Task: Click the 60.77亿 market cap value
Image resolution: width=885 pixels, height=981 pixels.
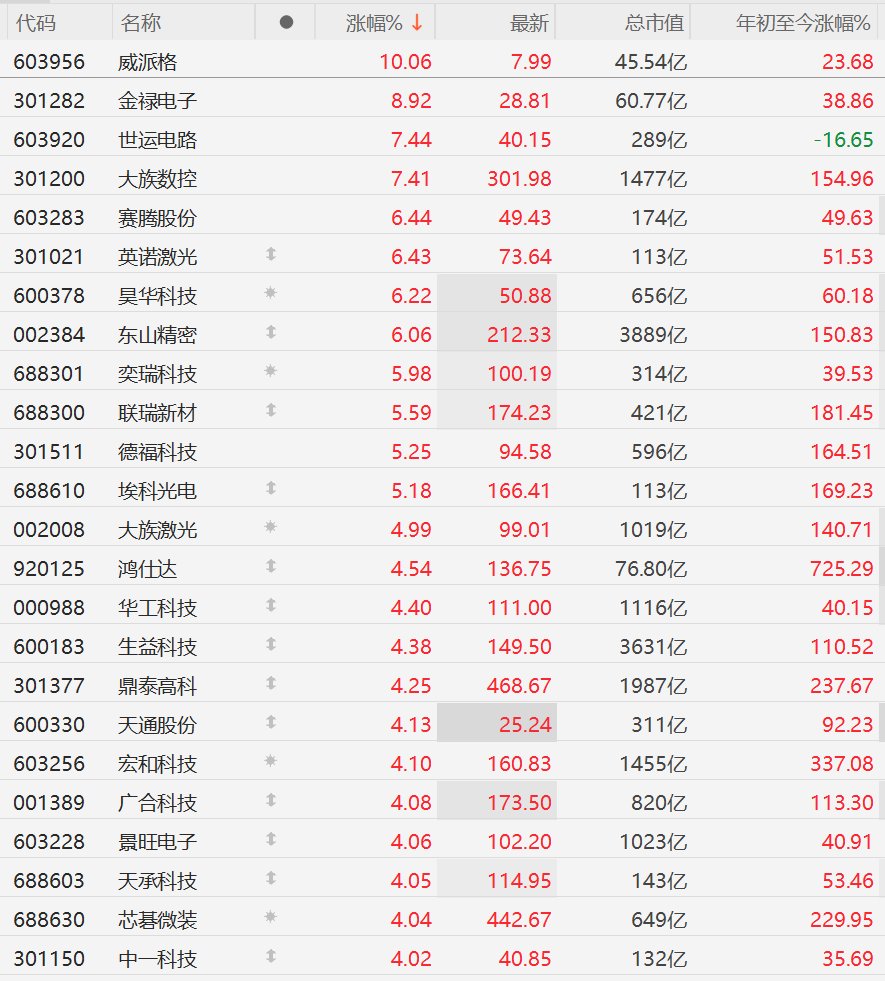Action: point(651,101)
